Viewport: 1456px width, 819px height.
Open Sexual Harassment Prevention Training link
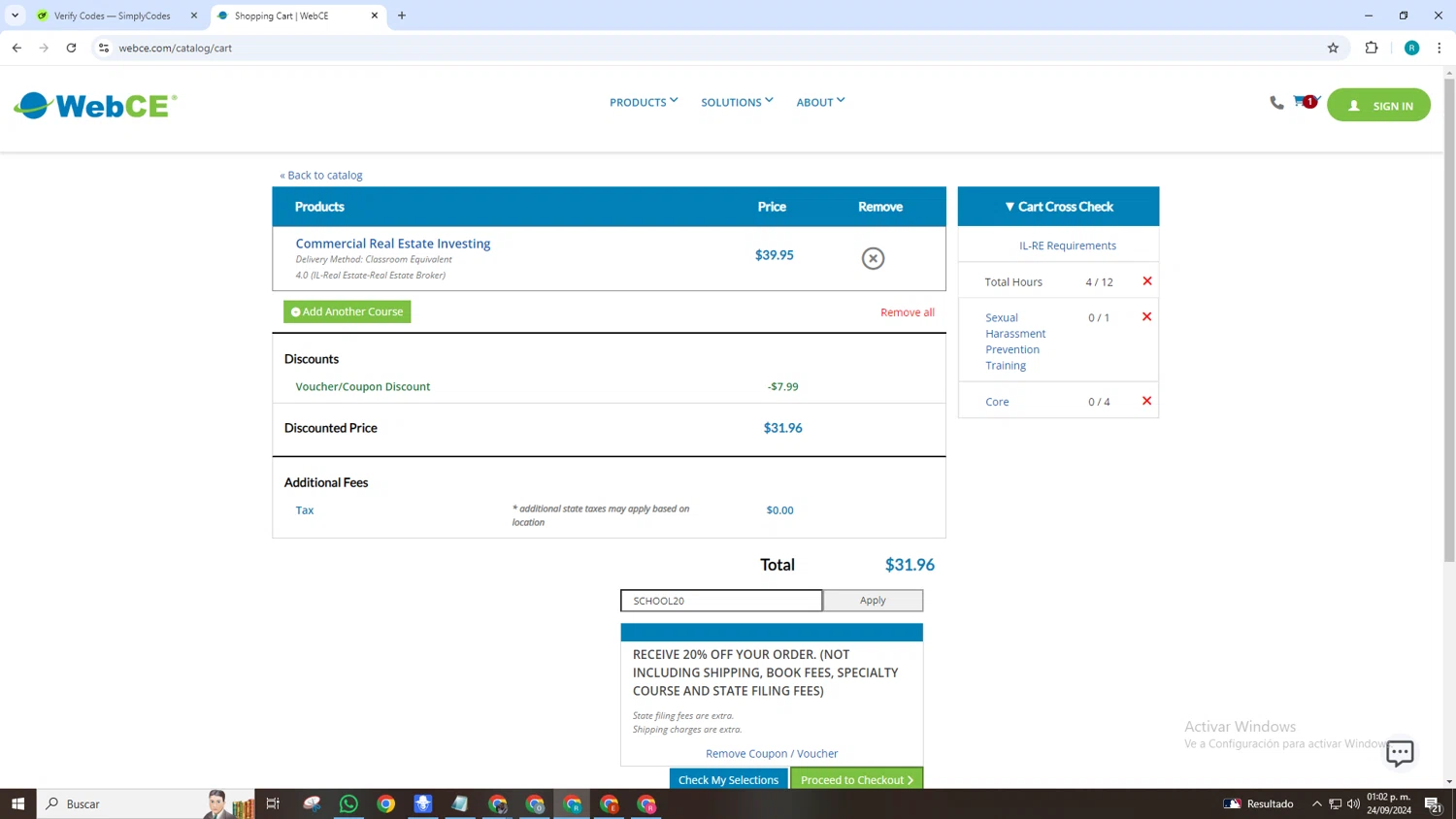coord(1015,342)
